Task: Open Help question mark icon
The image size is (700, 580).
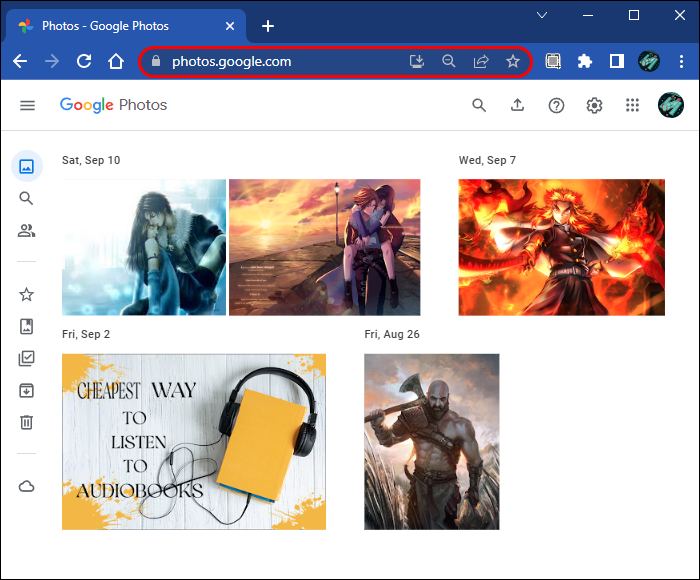Action: click(556, 106)
